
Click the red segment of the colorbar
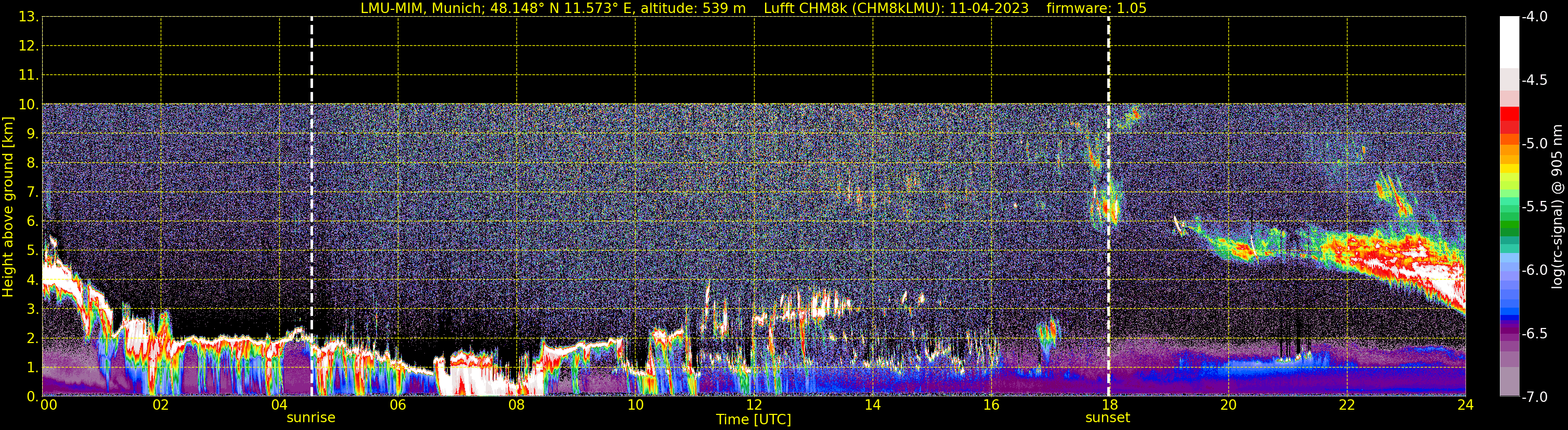1510,114
